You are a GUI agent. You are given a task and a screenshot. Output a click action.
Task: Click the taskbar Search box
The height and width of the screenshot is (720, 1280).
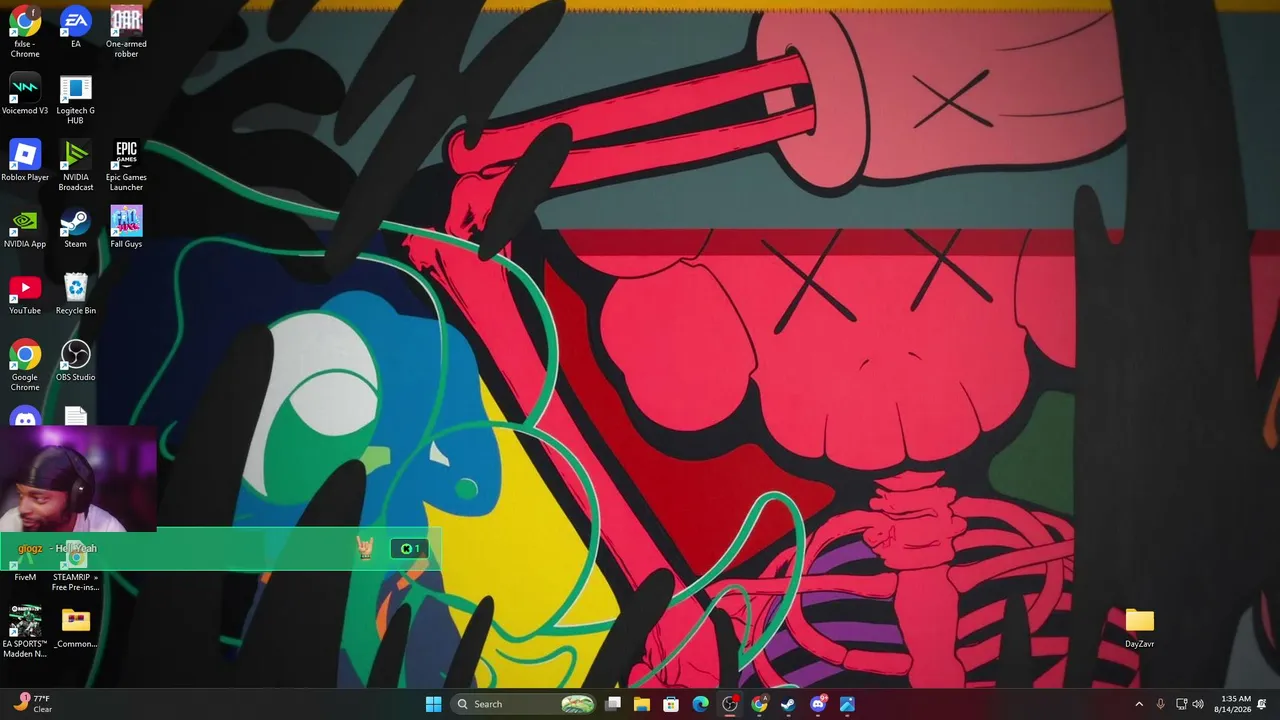tap(524, 704)
